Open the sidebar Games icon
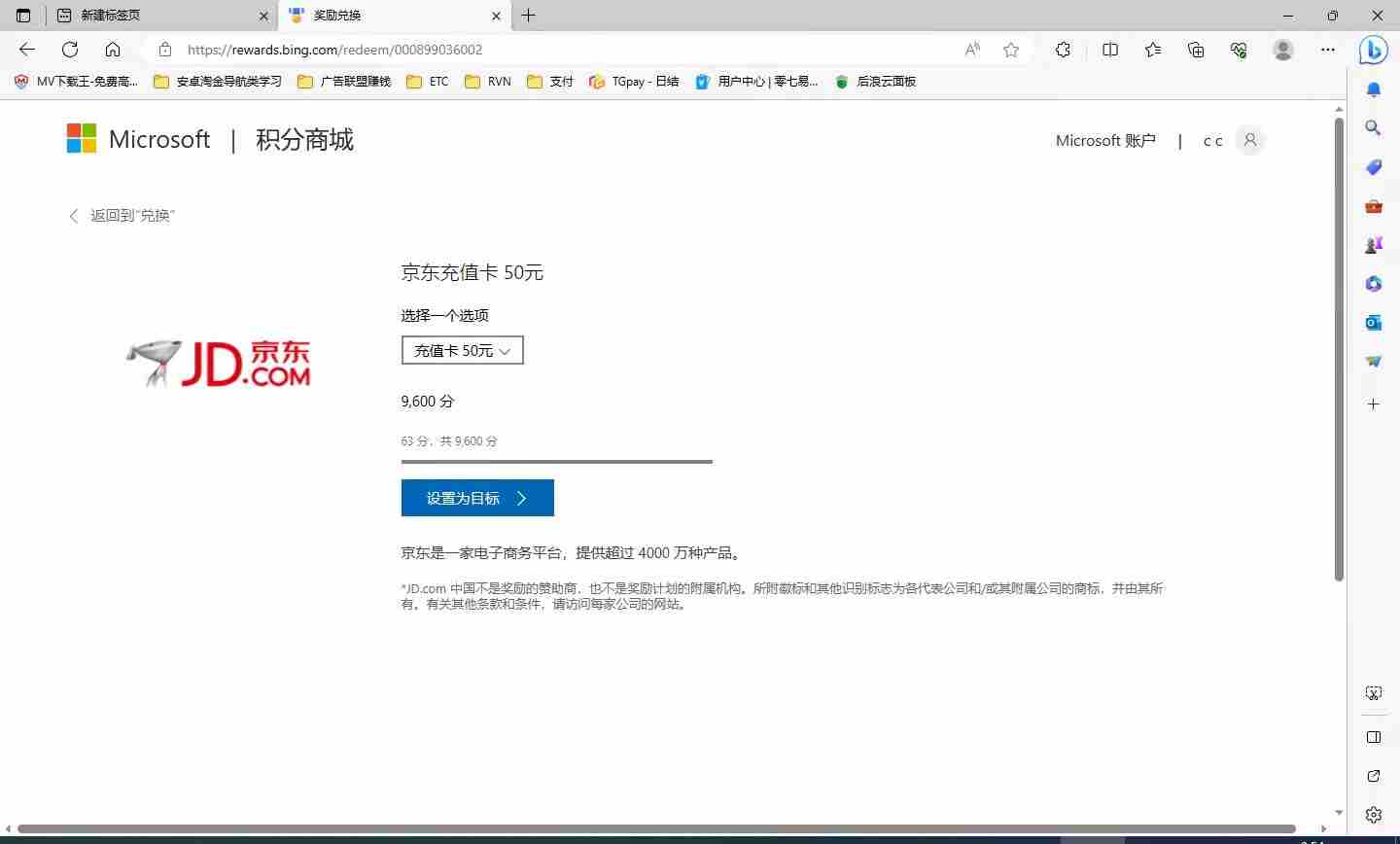This screenshot has width=1400, height=844. click(1374, 245)
